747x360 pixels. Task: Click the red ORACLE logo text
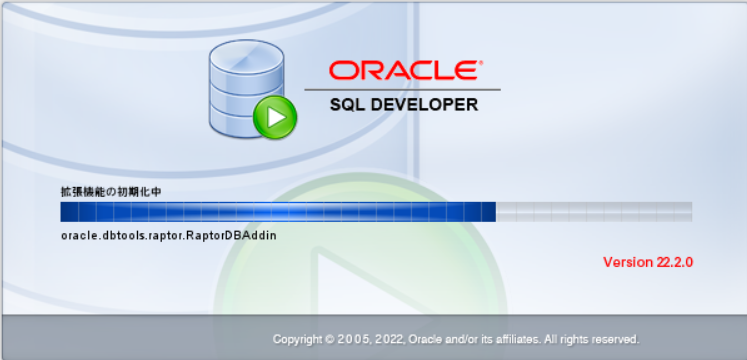click(x=405, y=70)
